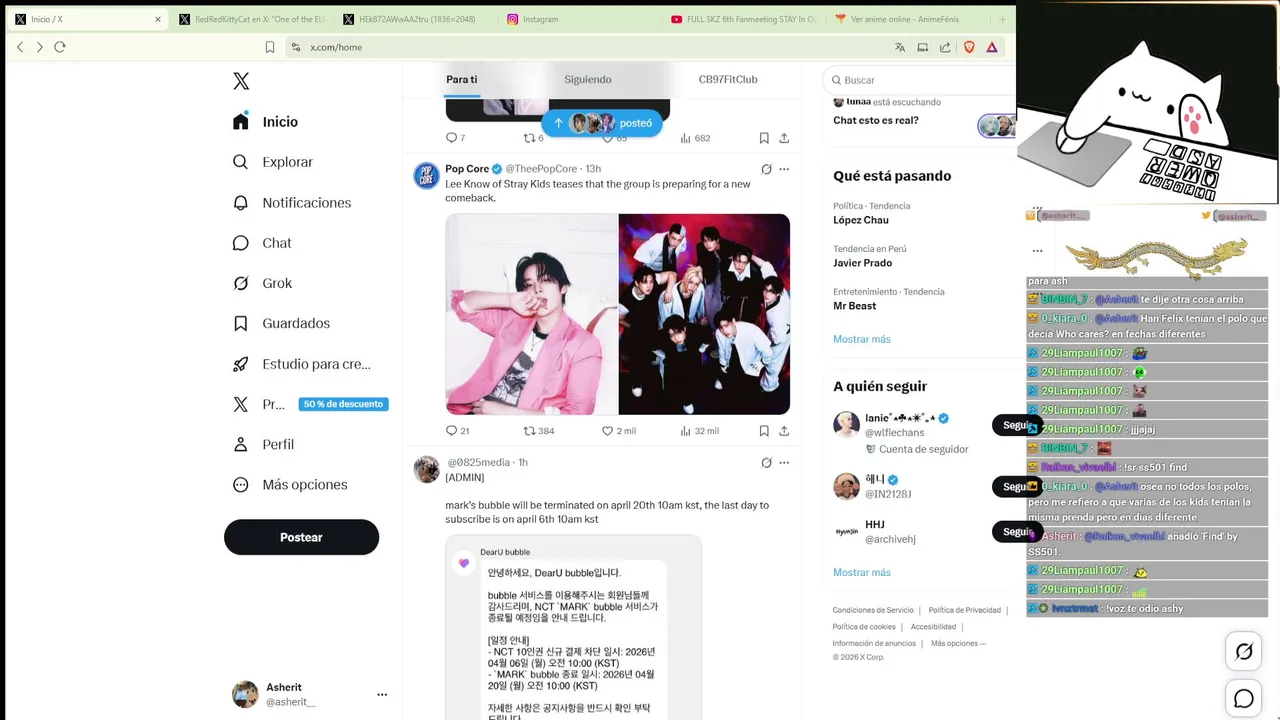
Task: Go to Inicio in sidebar
Action: [x=265, y=122]
